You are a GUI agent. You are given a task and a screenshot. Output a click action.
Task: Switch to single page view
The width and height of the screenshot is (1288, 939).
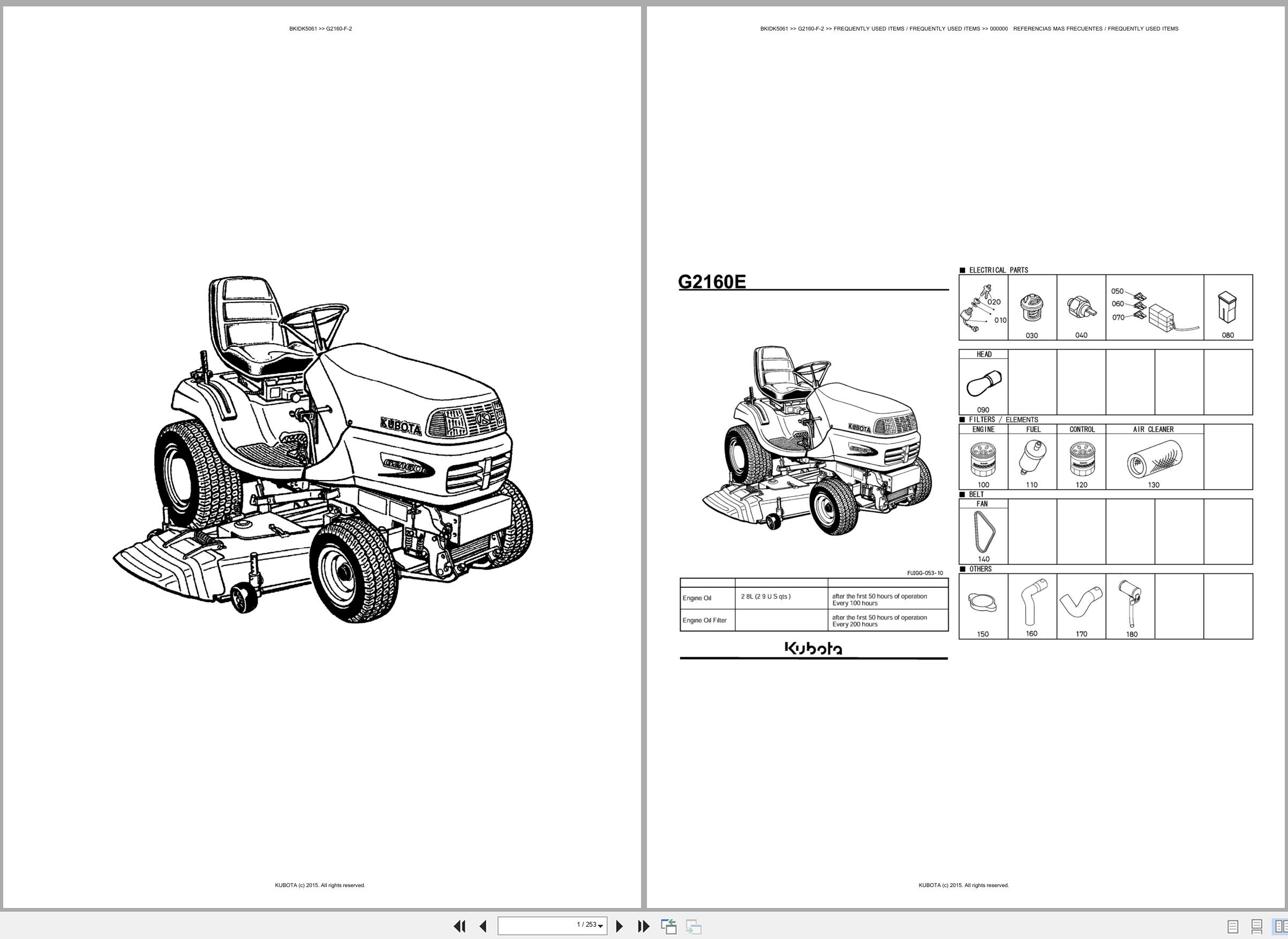1233,927
